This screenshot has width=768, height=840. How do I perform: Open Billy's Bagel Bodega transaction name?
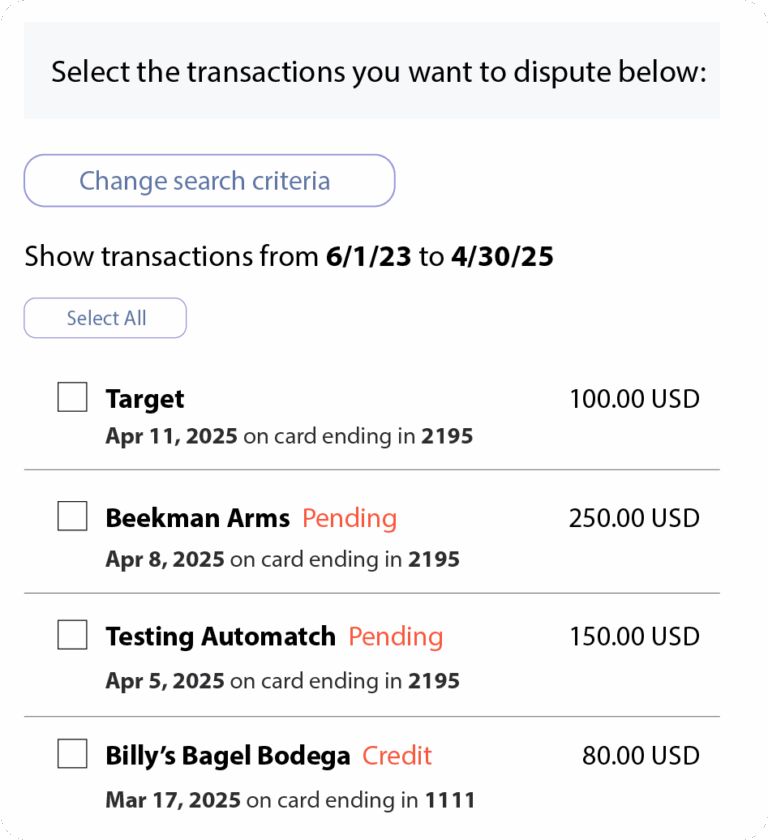point(228,756)
